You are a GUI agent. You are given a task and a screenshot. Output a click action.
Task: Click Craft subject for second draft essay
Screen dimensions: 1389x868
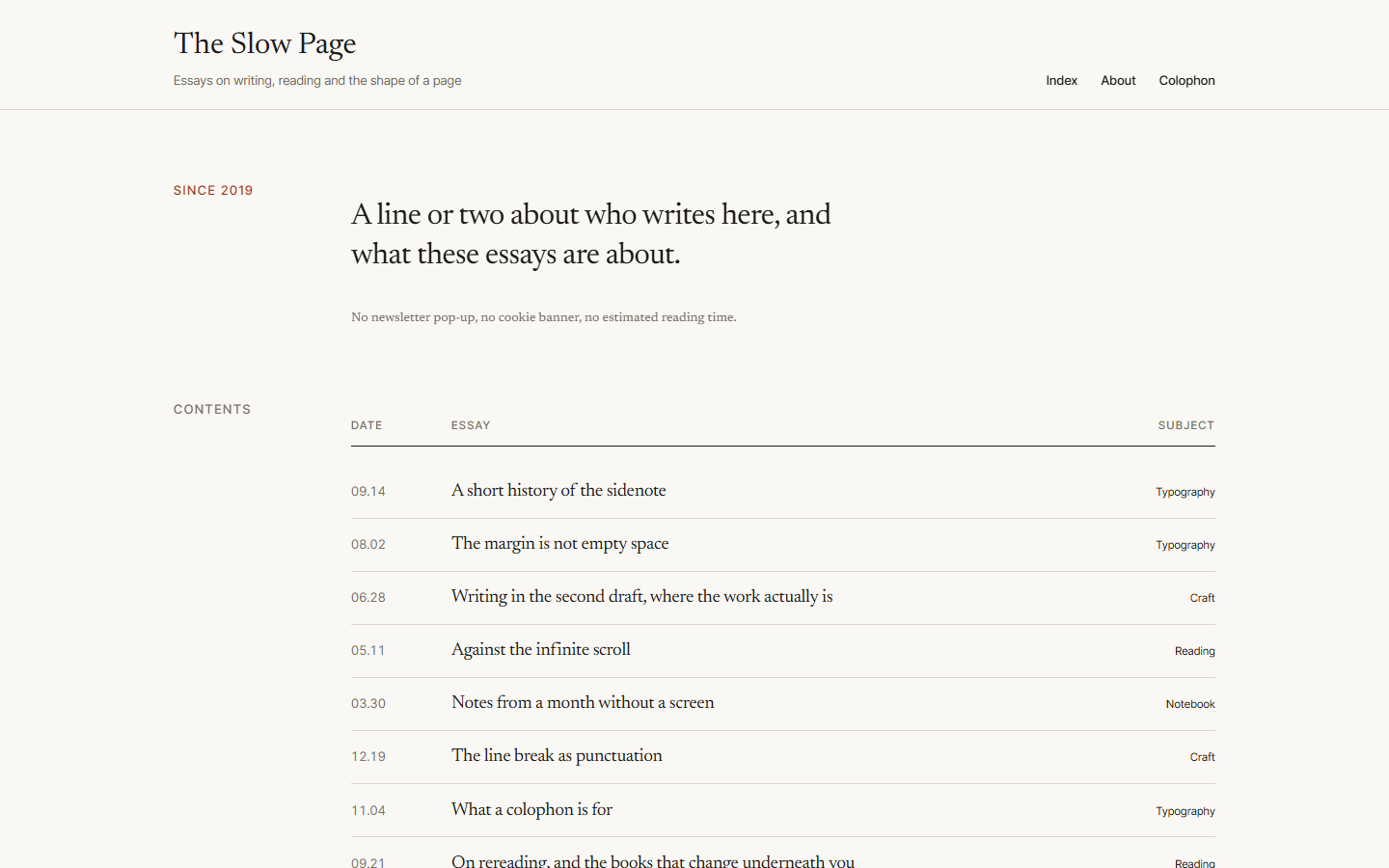point(1202,598)
